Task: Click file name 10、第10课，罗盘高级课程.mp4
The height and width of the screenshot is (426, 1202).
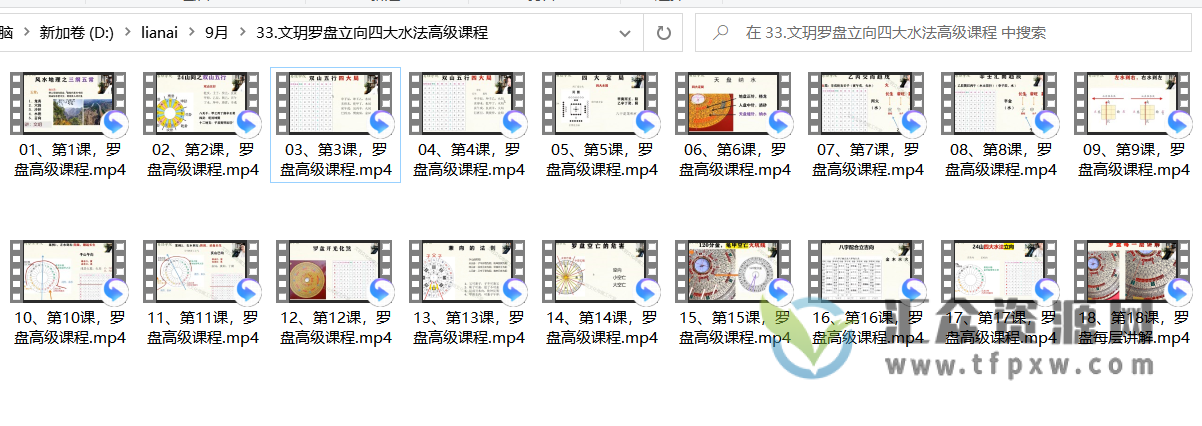Action: (70, 328)
